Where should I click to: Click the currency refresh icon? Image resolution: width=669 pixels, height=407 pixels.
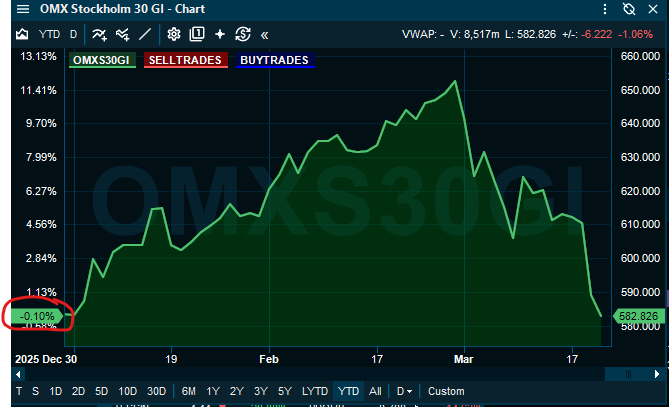tap(243, 34)
